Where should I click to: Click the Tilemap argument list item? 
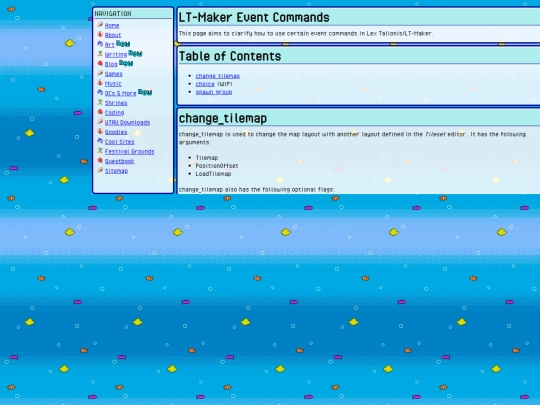[x=207, y=158]
